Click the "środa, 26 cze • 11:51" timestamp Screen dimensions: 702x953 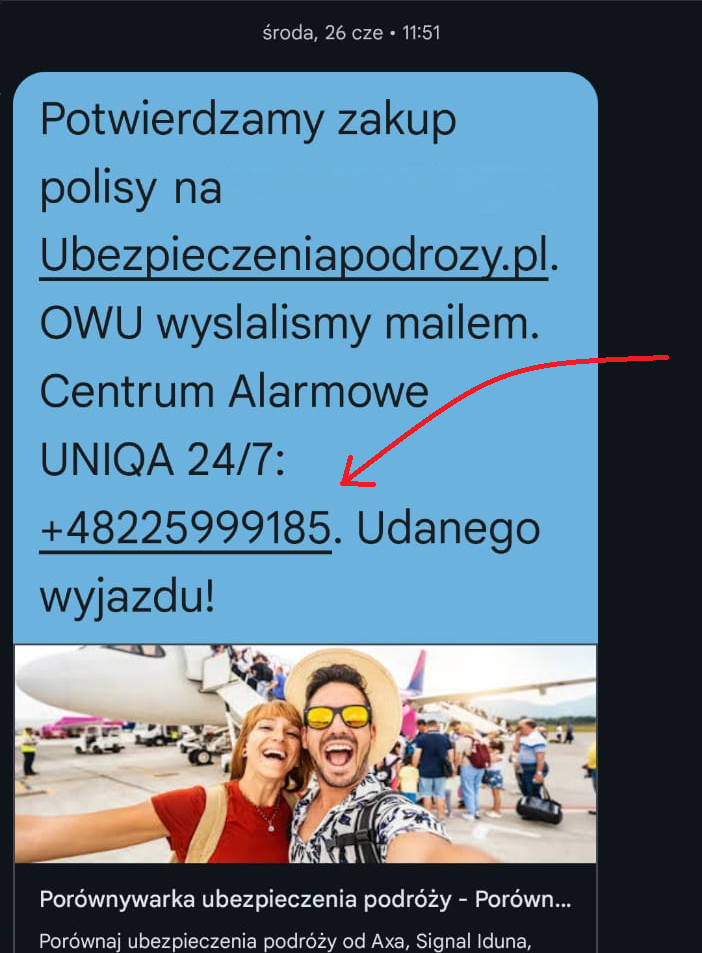(351, 32)
